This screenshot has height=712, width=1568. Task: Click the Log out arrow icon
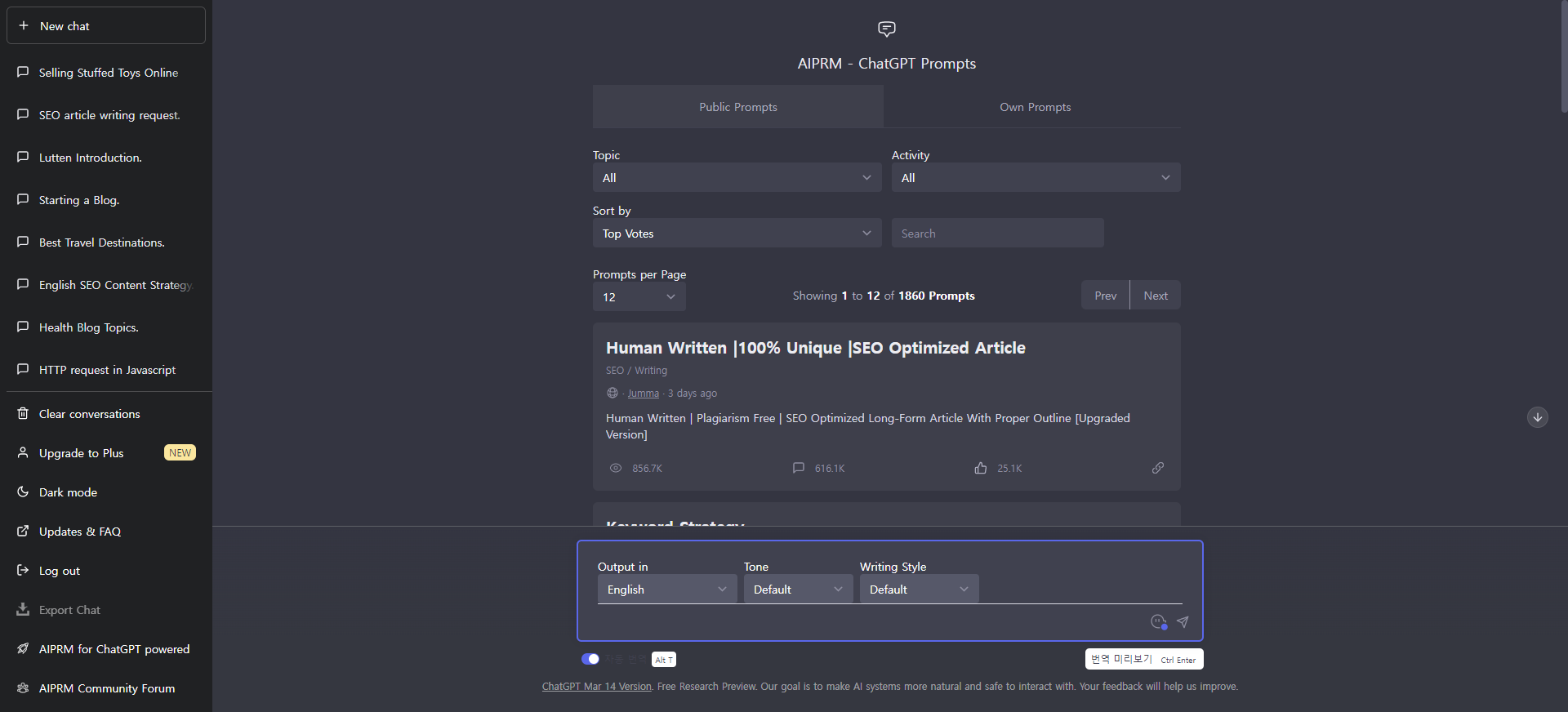(x=23, y=570)
